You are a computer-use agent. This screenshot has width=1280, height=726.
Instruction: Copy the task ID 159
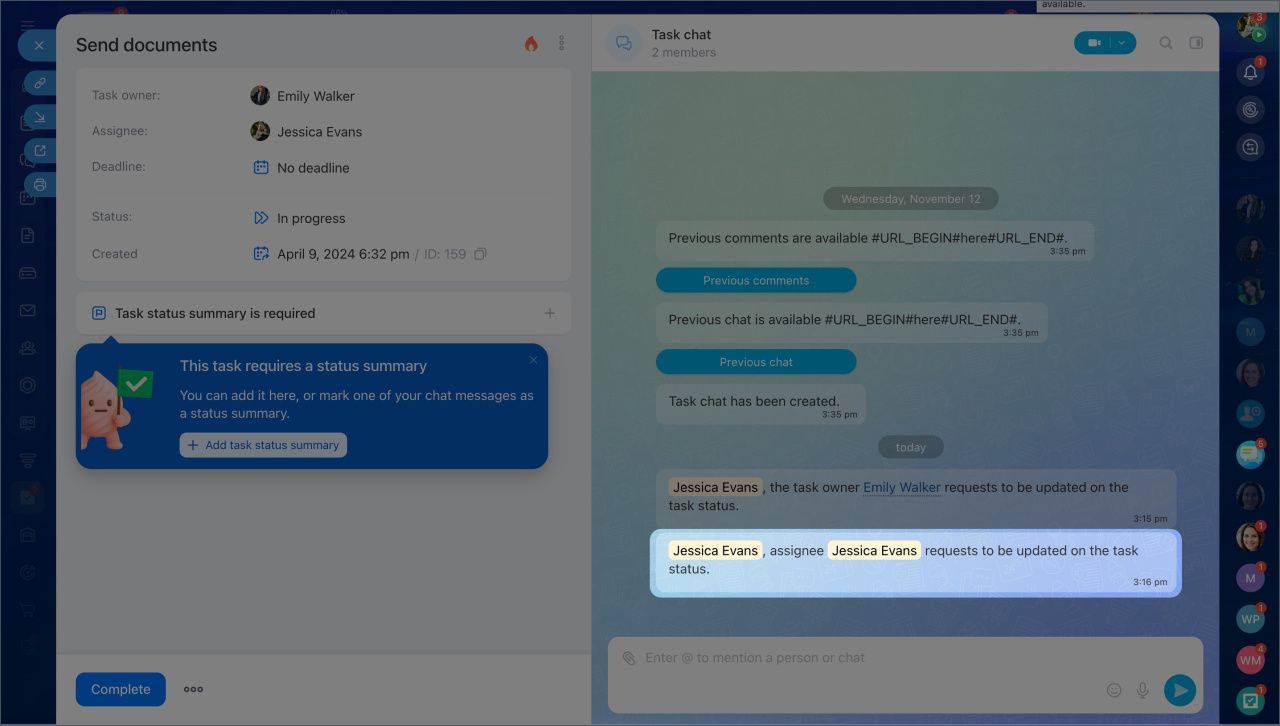[480, 254]
